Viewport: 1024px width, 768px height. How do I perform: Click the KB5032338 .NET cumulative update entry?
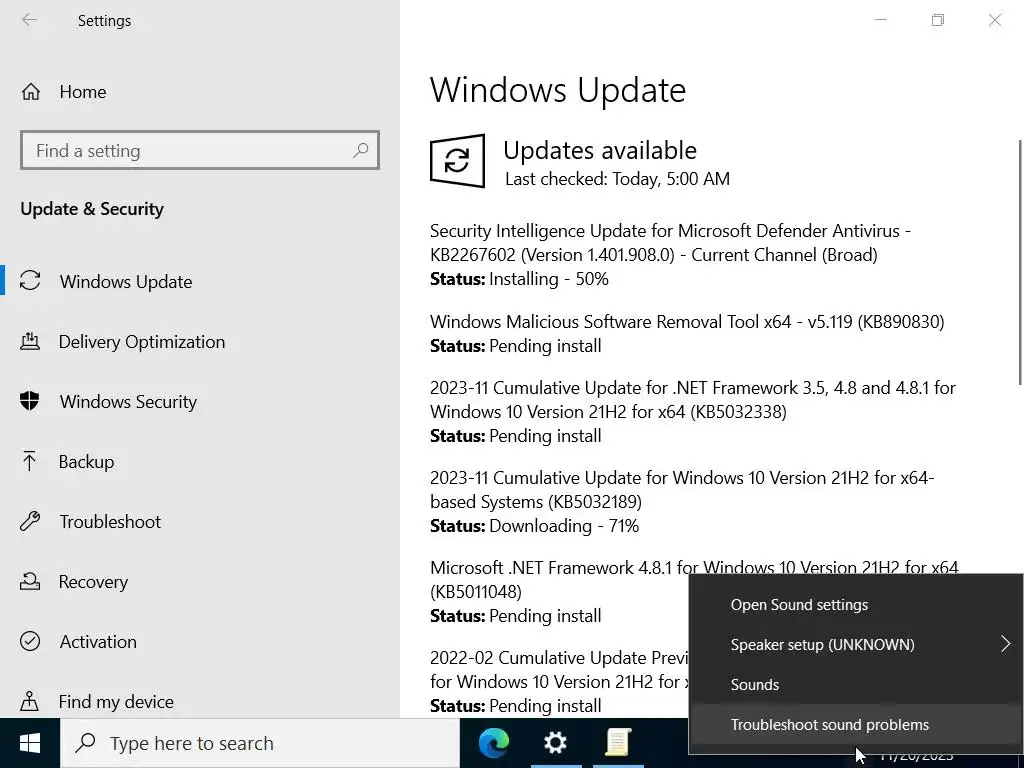[693, 400]
